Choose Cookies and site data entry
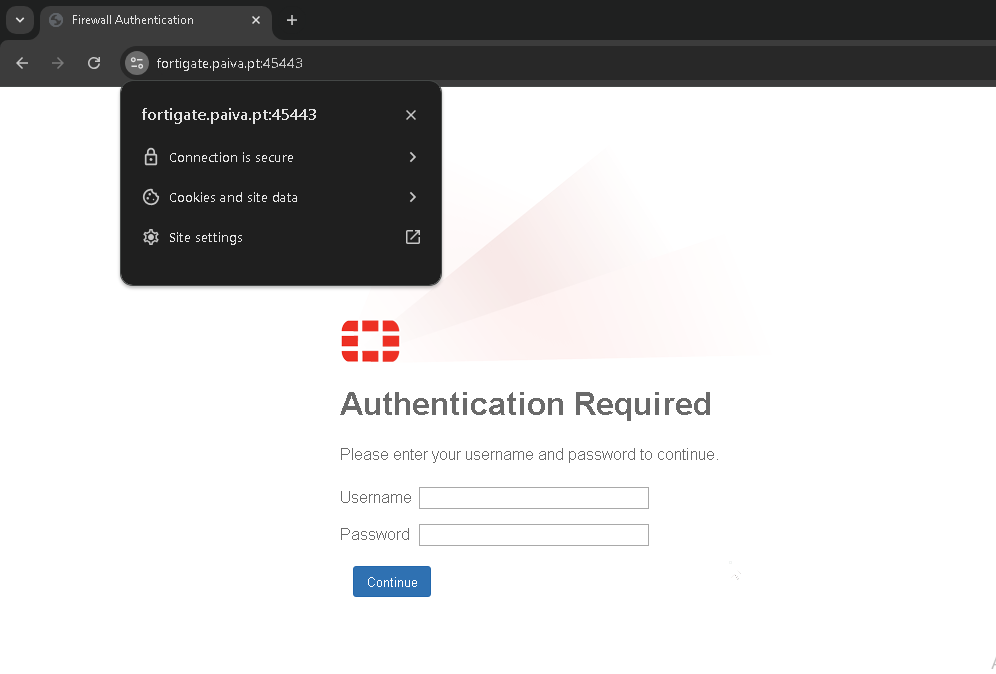 point(233,197)
